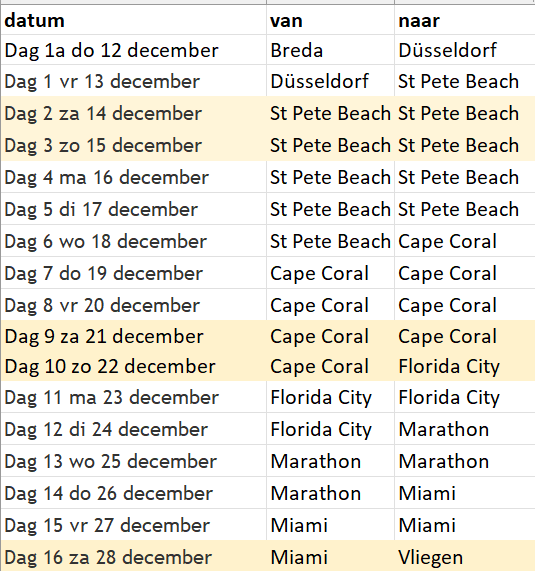Click 'Düsseldorf' in the van column
535x571 pixels.
pos(330,81)
